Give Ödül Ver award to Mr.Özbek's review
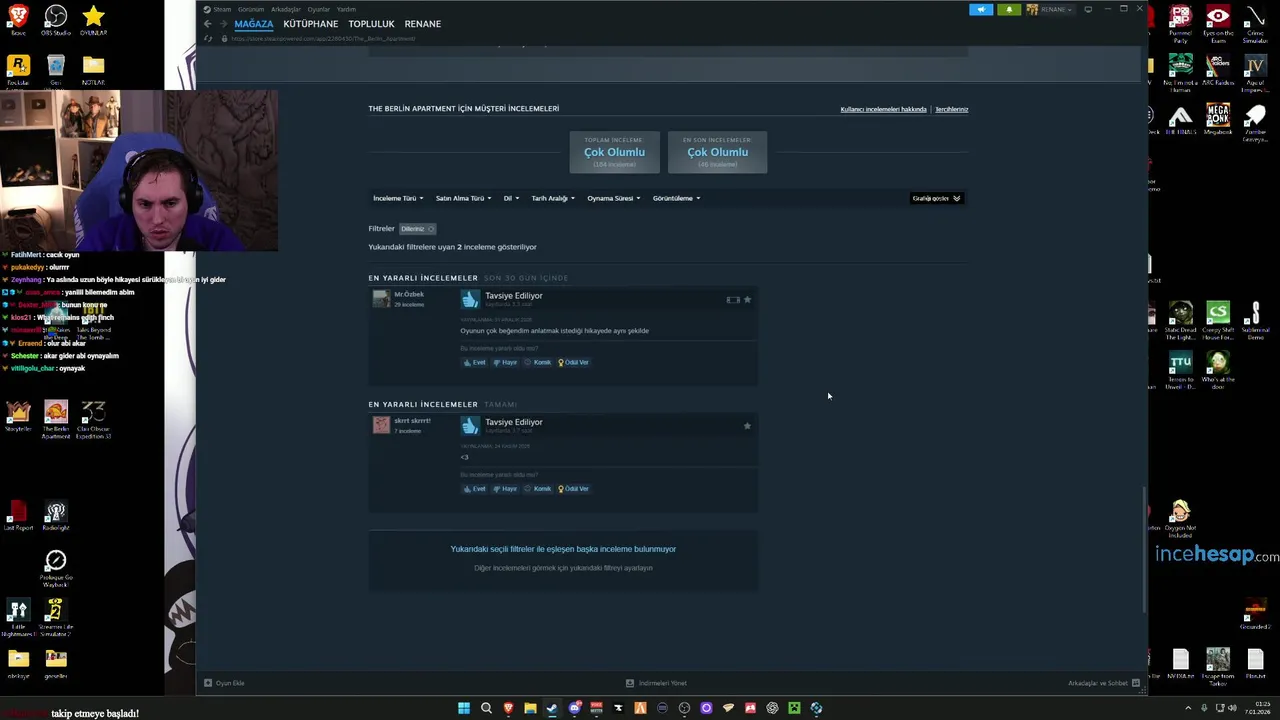The height and width of the screenshot is (720, 1280). 573,362
